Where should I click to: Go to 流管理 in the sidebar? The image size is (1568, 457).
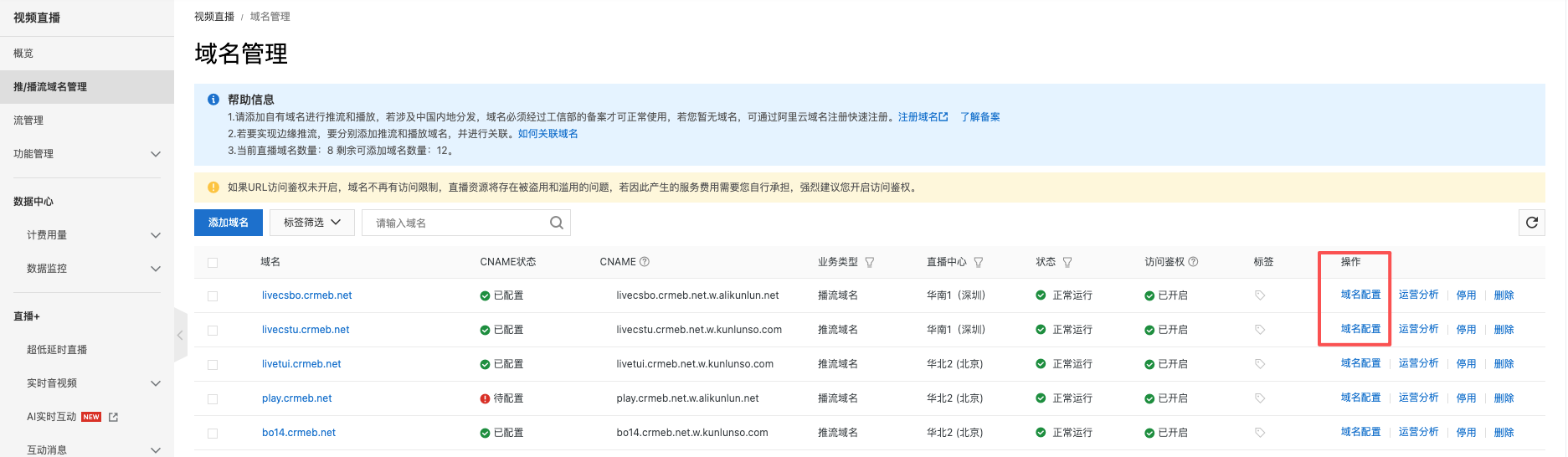tap(28, 121)
